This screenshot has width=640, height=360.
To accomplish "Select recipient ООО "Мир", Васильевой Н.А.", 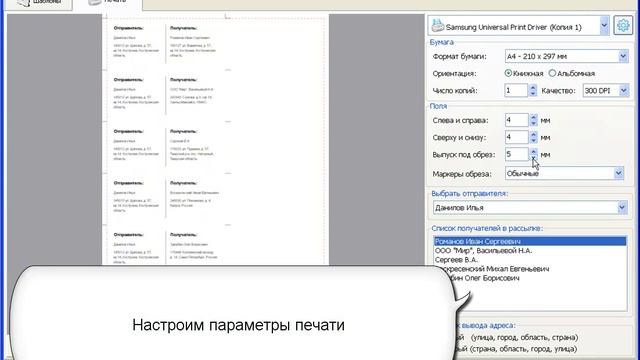I will 530,251.
